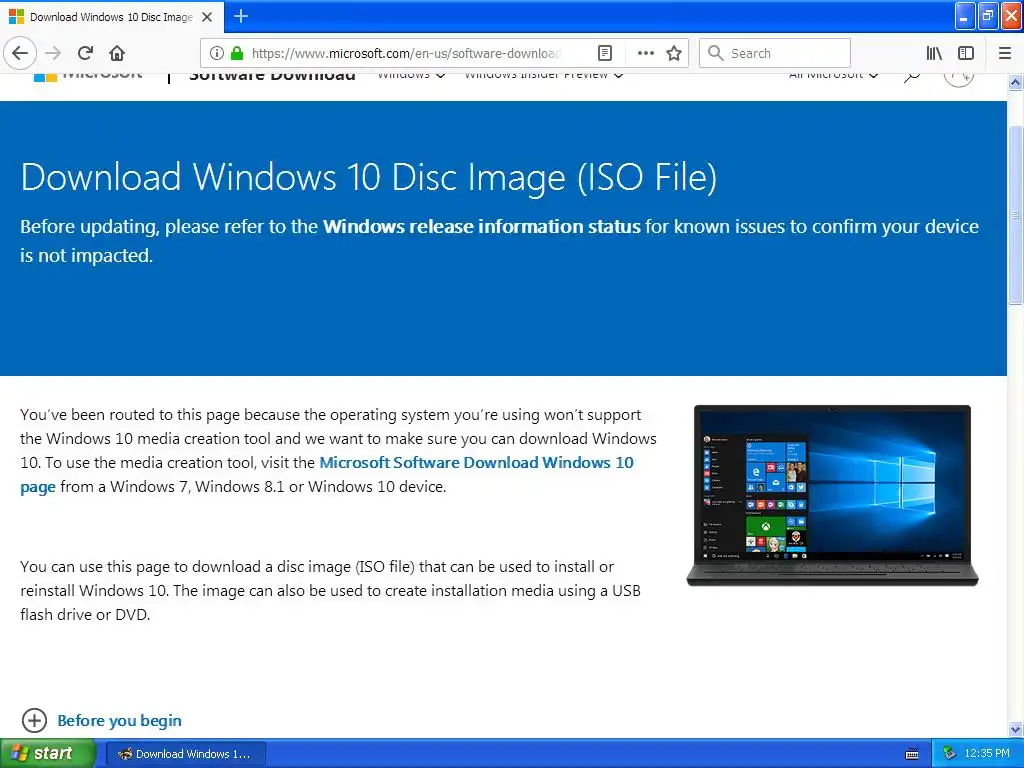Click the Windows 10 laptop image
Image resolution: width=1024 pixels, height=768 pixels.
click(832, 495)
